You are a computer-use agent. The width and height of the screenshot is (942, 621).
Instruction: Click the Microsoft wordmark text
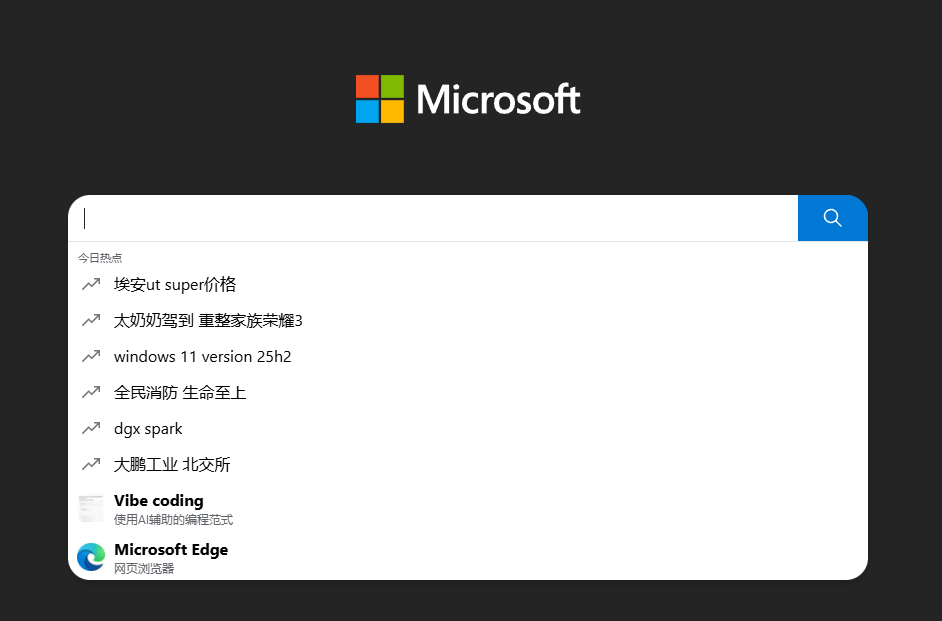[499, 99]
